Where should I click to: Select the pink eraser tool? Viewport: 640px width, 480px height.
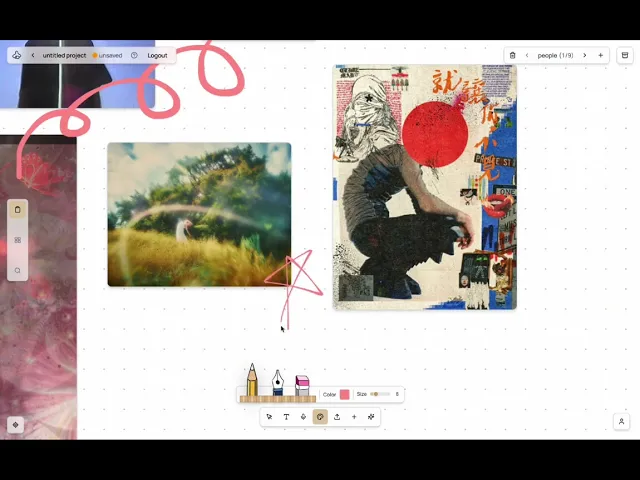pyautogui.click(x=302, y=385)
